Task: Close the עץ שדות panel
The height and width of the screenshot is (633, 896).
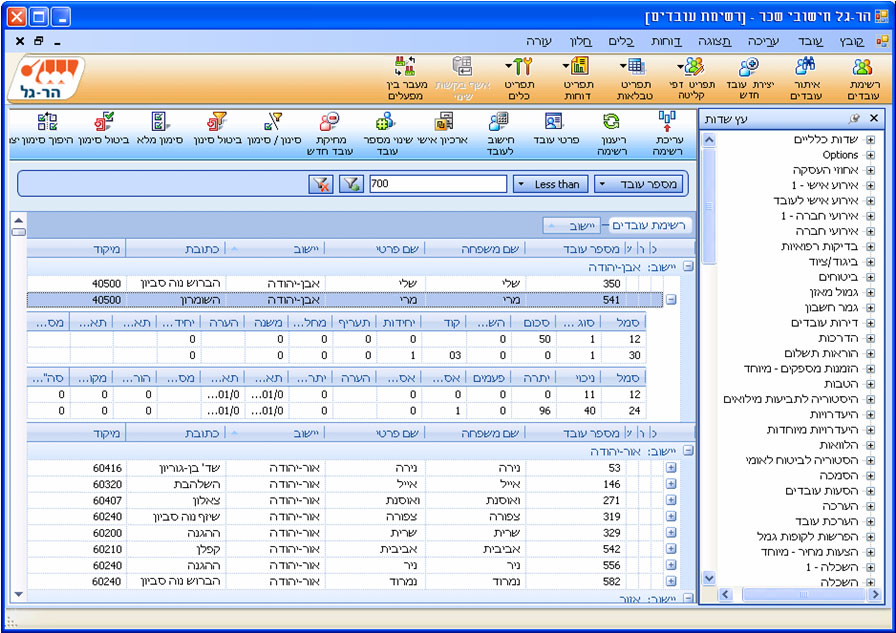Action: (874, 118)
